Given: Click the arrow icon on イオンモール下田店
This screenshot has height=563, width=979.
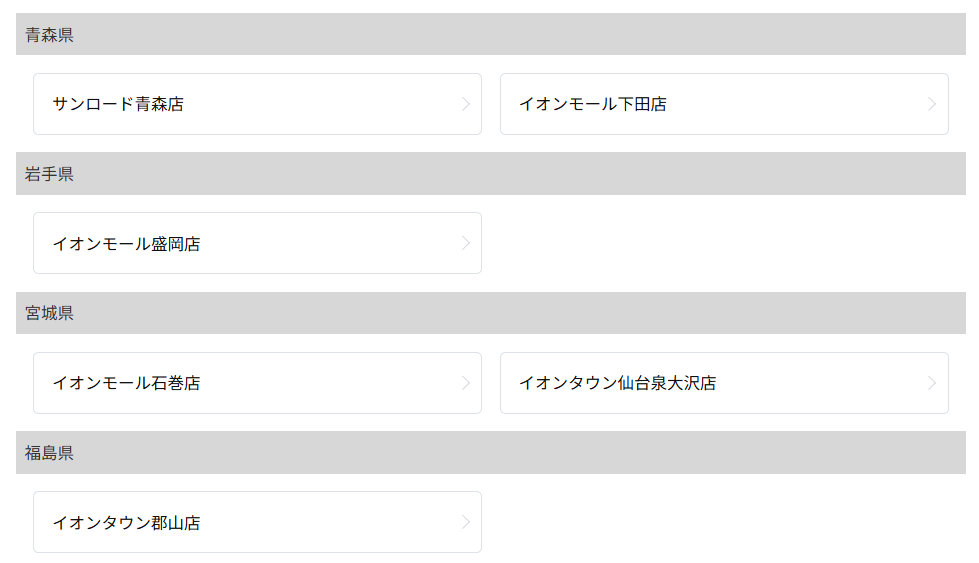Looking at the screenshot, I should coord(932,104).
